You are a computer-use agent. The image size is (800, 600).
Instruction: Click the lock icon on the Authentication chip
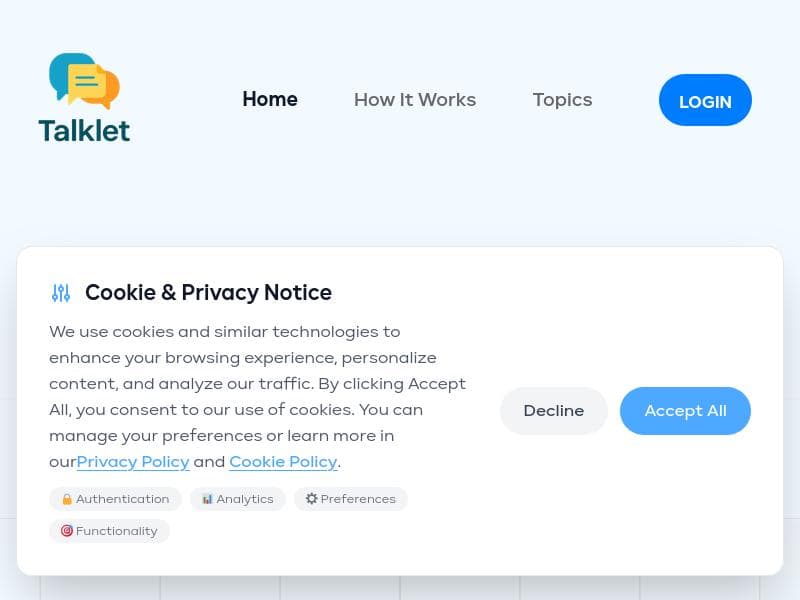(x=67, y=498)
